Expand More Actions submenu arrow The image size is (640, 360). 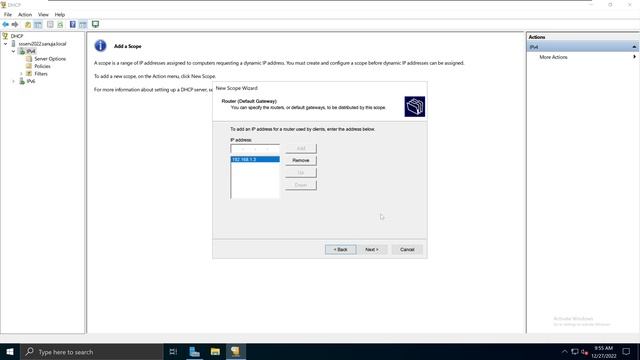pyautogui.click(x=634, y=57)
